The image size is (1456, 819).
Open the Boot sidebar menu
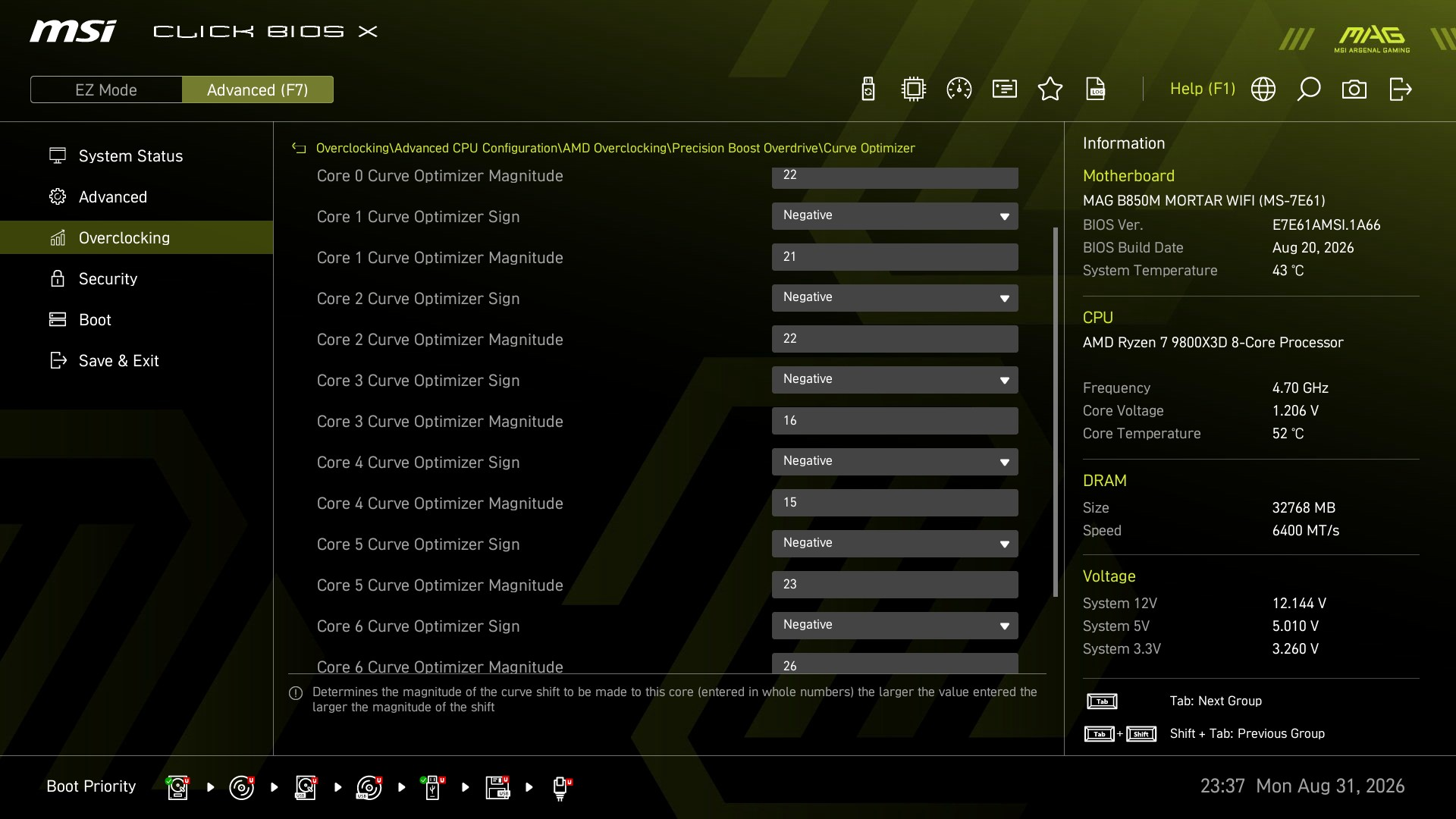tap(136, 320)
